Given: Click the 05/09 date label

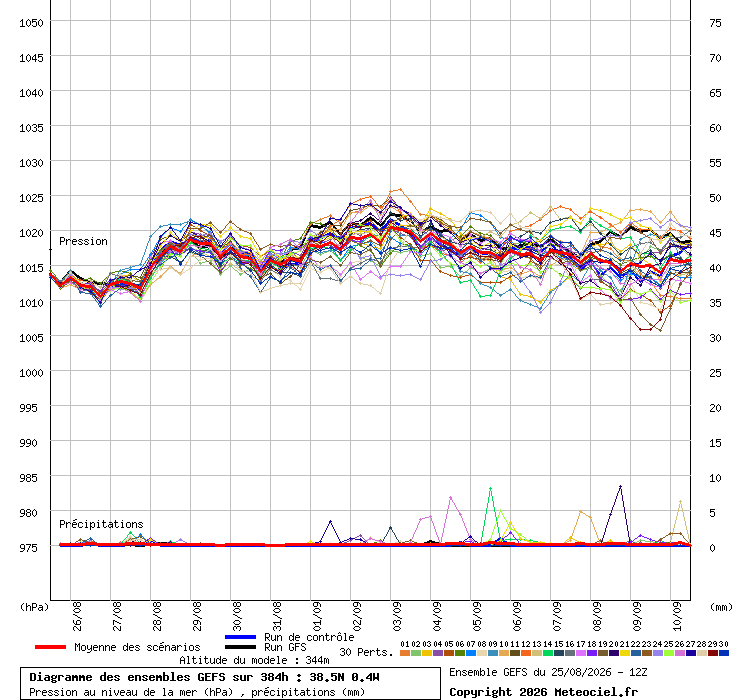Looking at the screenshot, I should [477, 616].
